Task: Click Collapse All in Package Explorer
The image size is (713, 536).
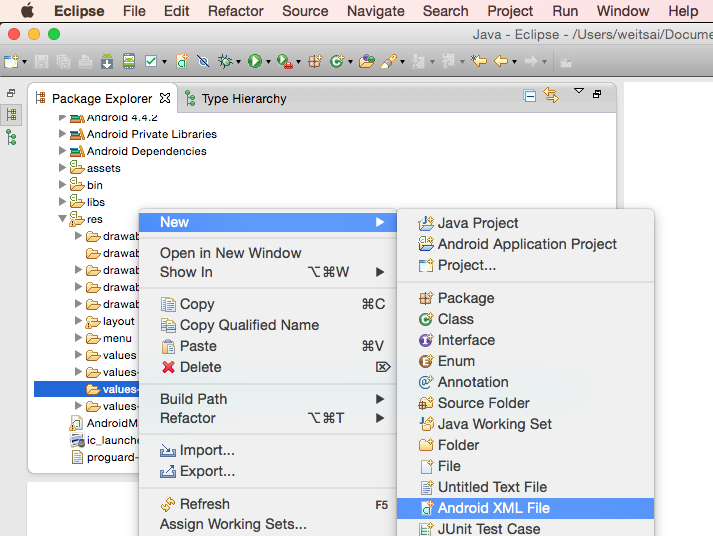Action: [x=530, y=96]
